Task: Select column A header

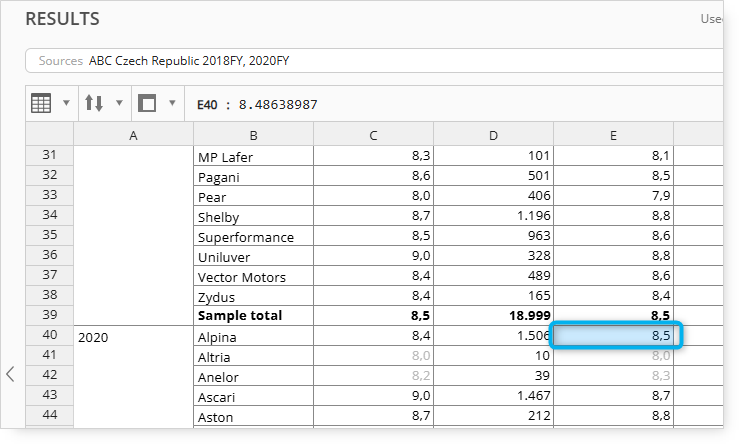Action: coord(133,136)
